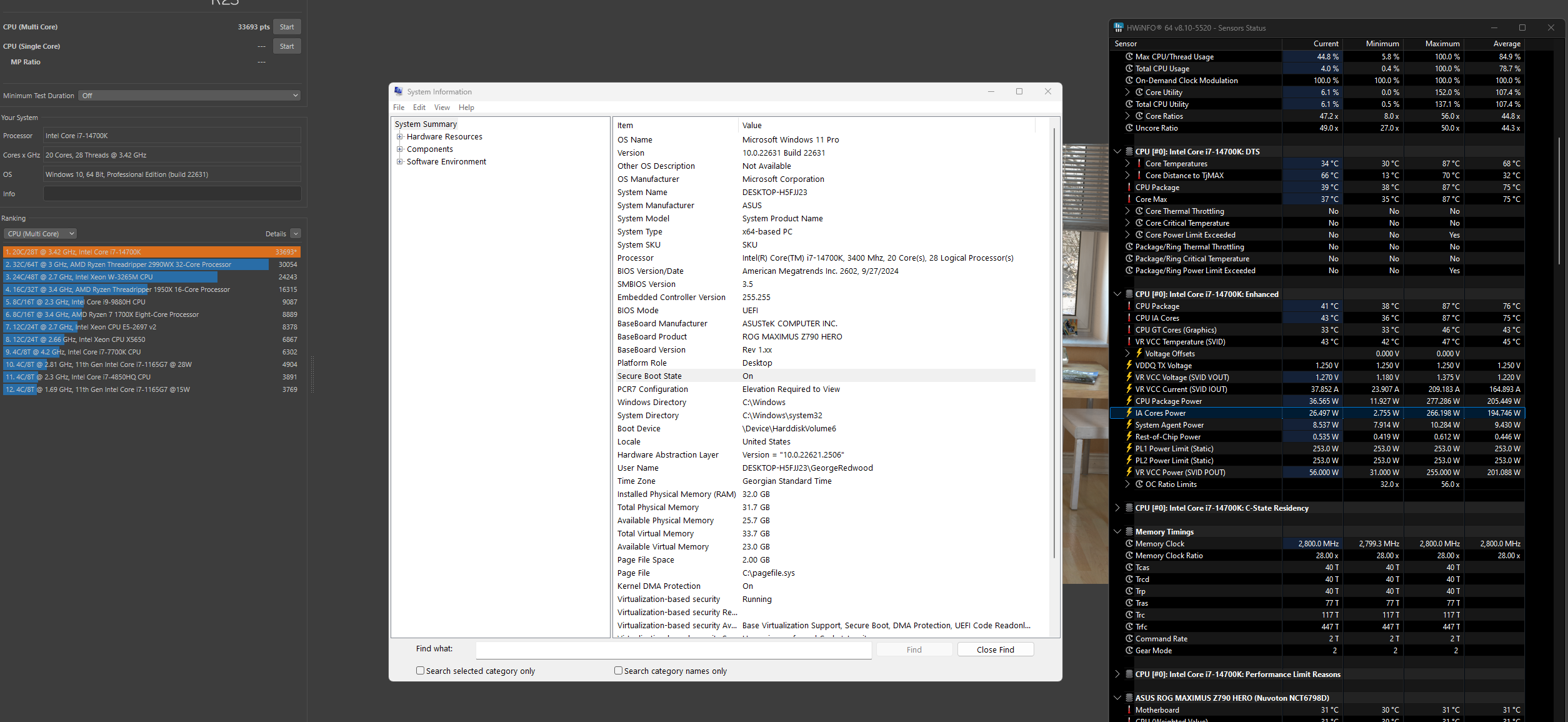Open the Help menu in System Information

(x=466, y=108)
